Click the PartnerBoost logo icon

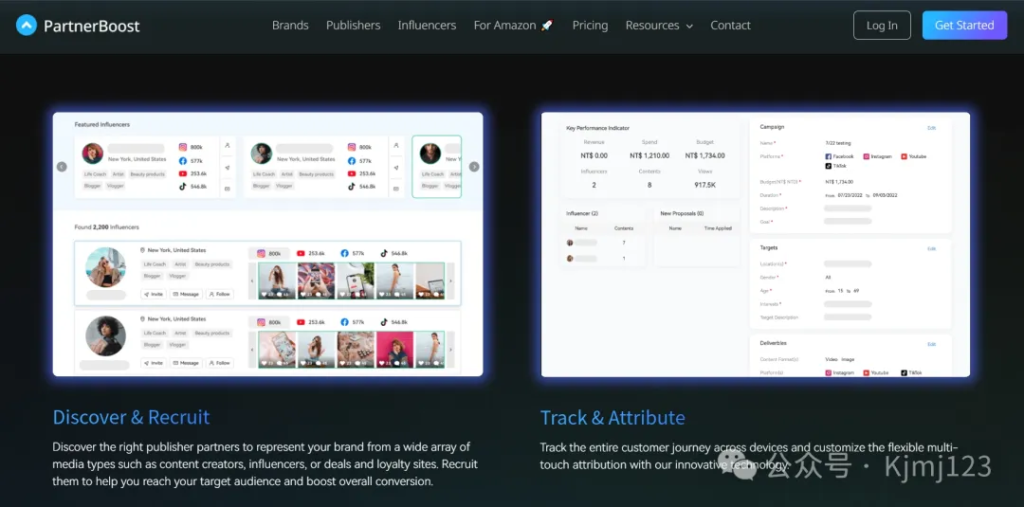point(26,25)
